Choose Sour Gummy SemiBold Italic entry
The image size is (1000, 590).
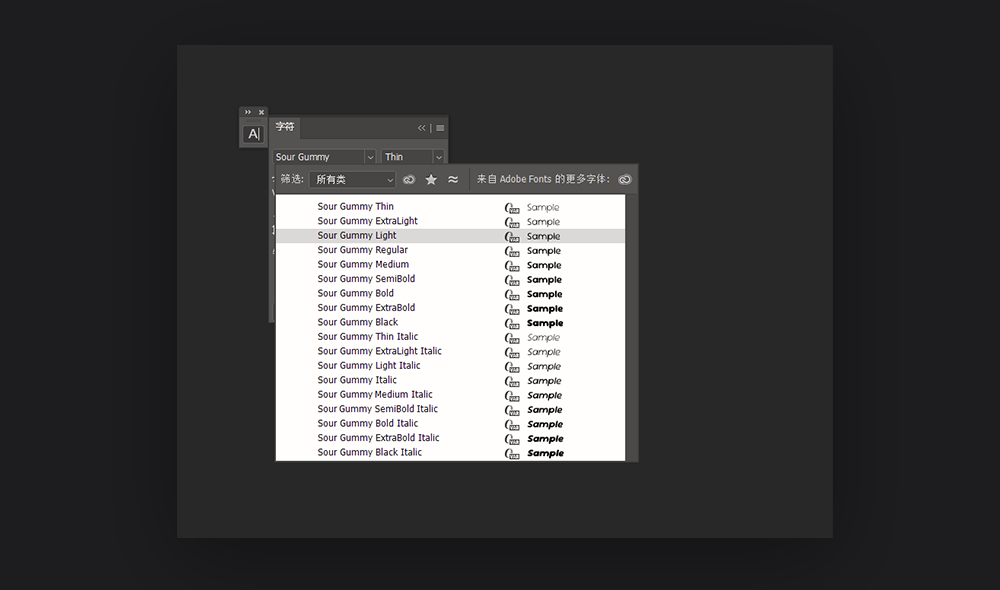tap(450, 409)
